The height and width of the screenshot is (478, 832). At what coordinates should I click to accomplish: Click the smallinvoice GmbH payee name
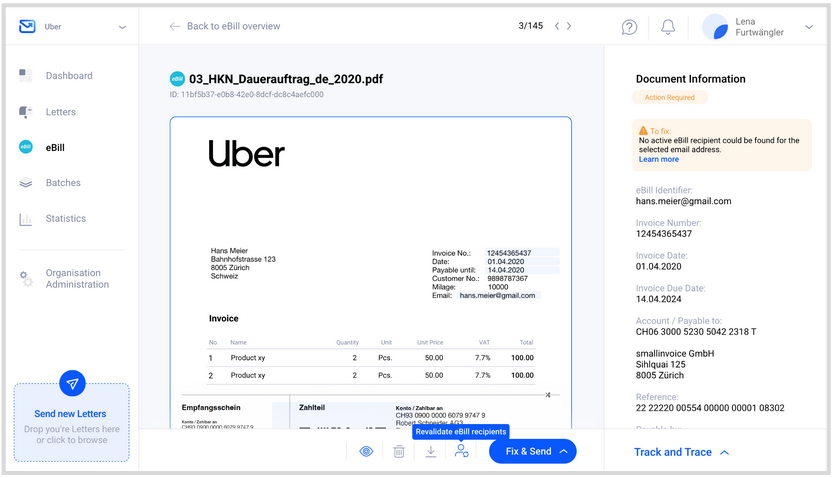point(675,353)
